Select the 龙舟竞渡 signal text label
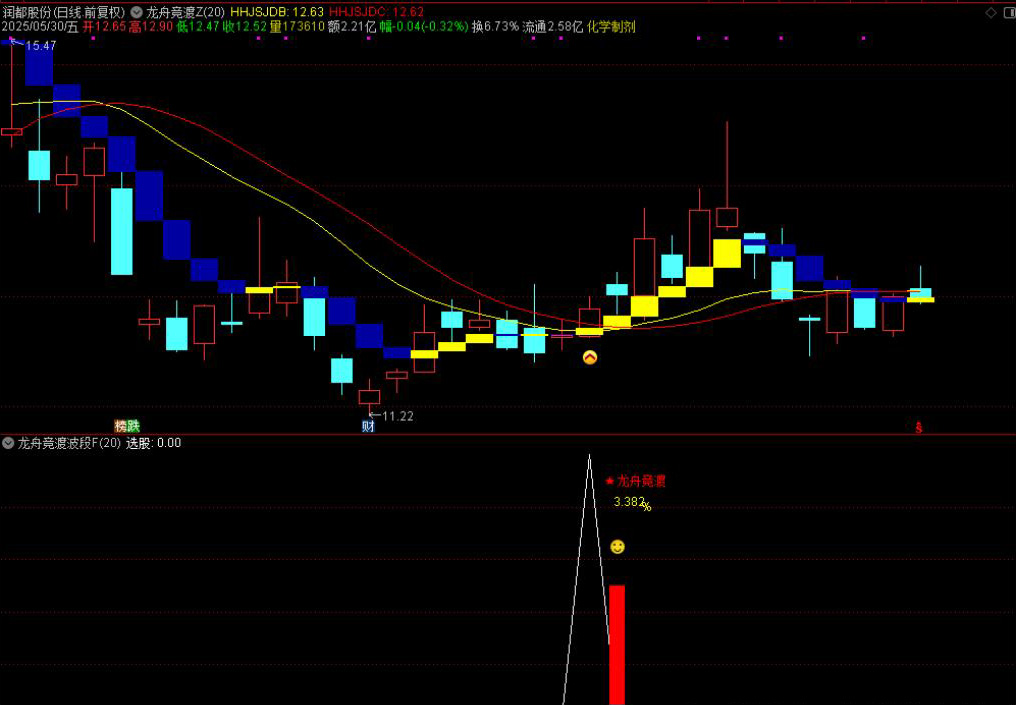The width and height of the screenshot is (1016, 705). click(x=642, y=481)
